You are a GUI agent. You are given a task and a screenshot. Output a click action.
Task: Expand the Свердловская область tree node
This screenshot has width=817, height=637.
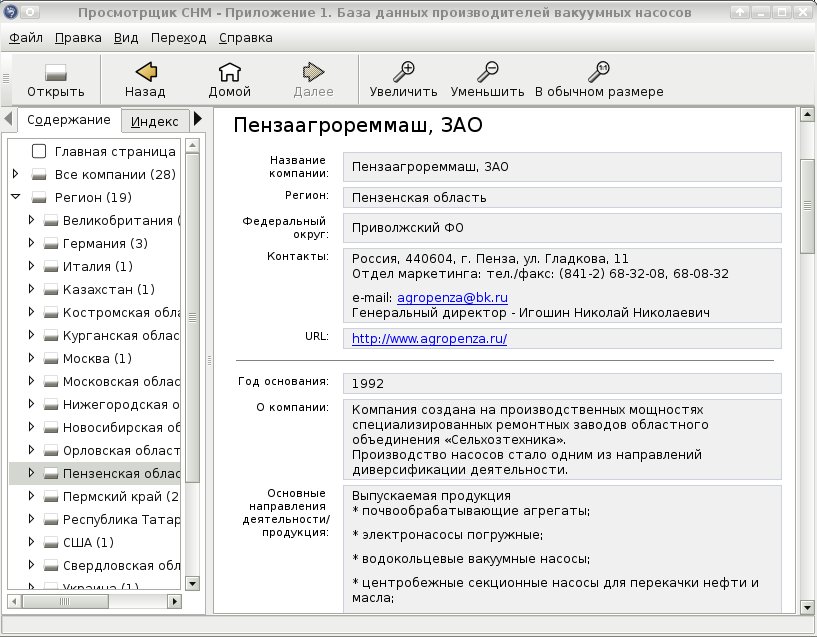coord(31,565)
